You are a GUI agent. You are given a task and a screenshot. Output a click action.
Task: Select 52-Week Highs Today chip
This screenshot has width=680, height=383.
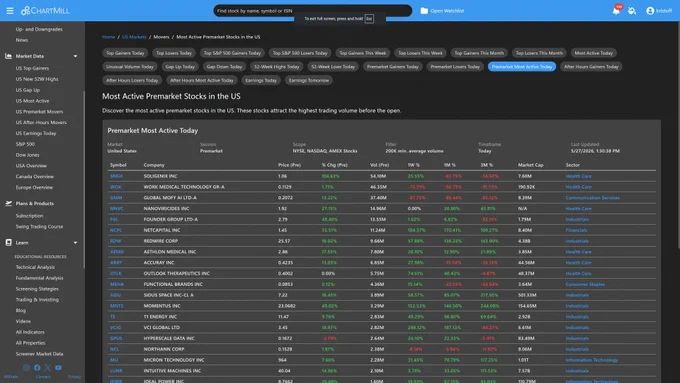point(277,66)
